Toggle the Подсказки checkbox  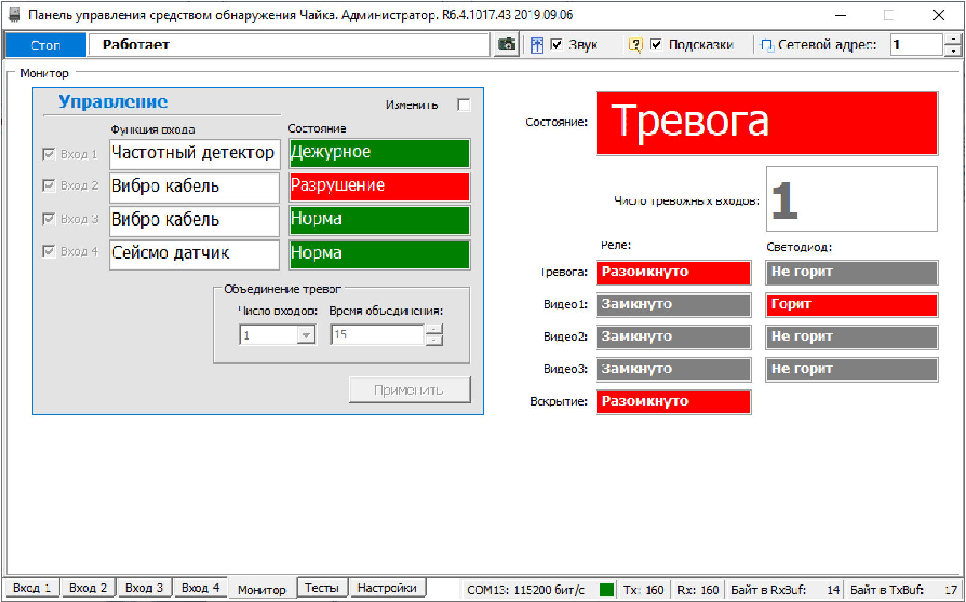point(656,44)
